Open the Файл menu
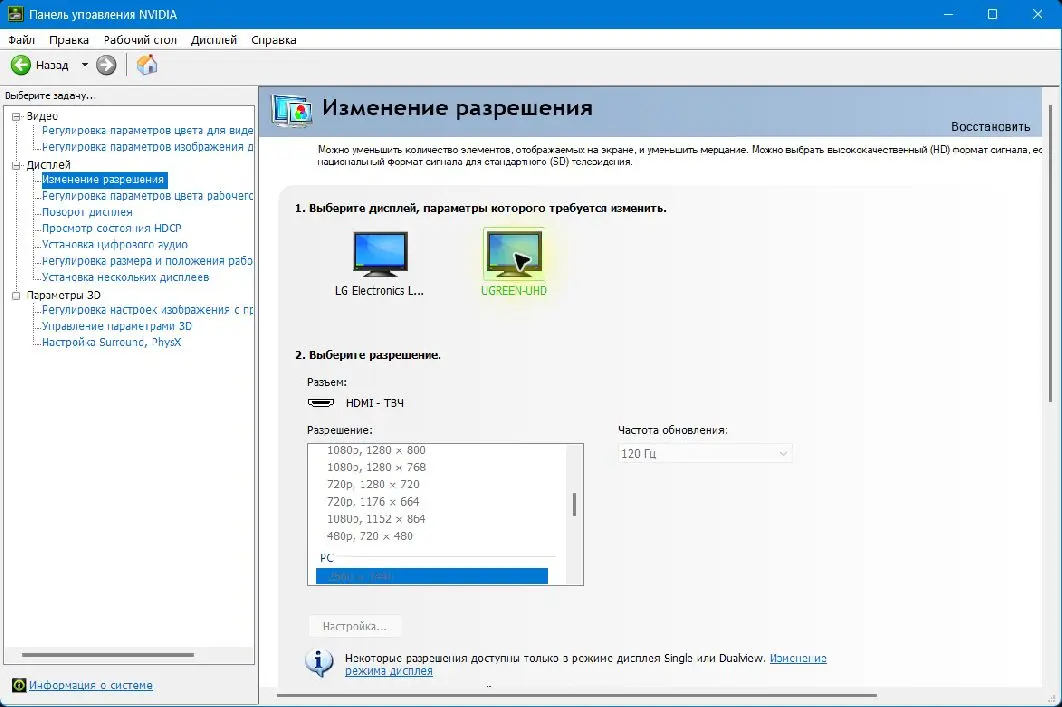The image size is (1062, 707). pos(22,40)
